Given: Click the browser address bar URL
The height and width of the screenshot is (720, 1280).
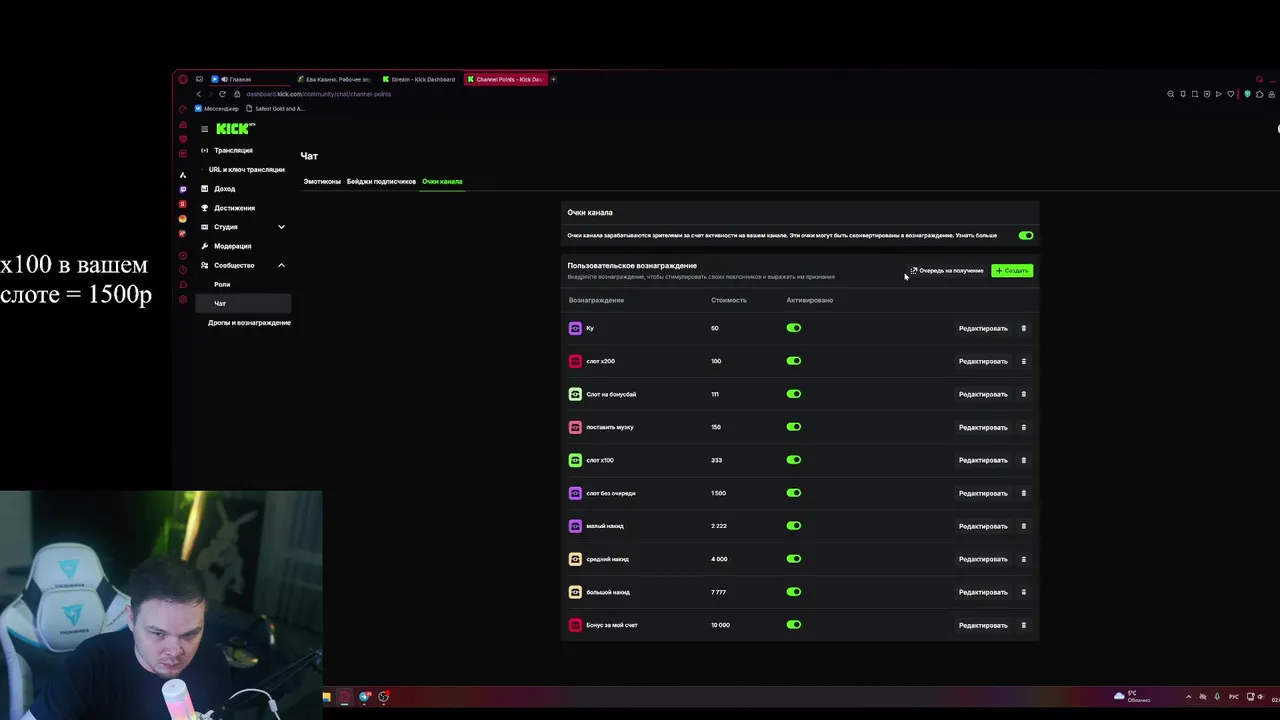Looking at the screenshot, I should pos(319,94).
